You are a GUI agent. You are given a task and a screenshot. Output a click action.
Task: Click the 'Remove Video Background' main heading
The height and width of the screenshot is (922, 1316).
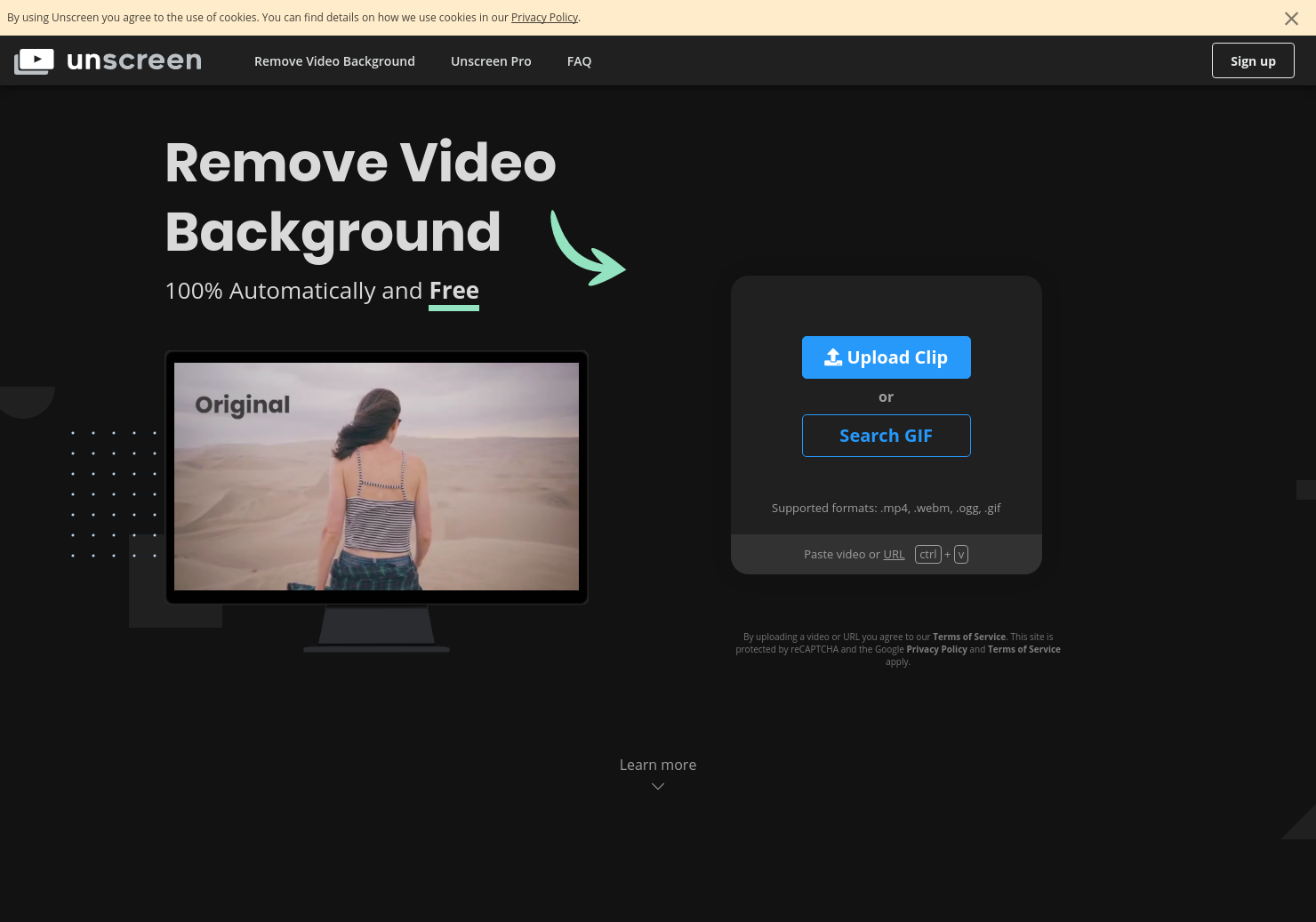click(360, 197)
